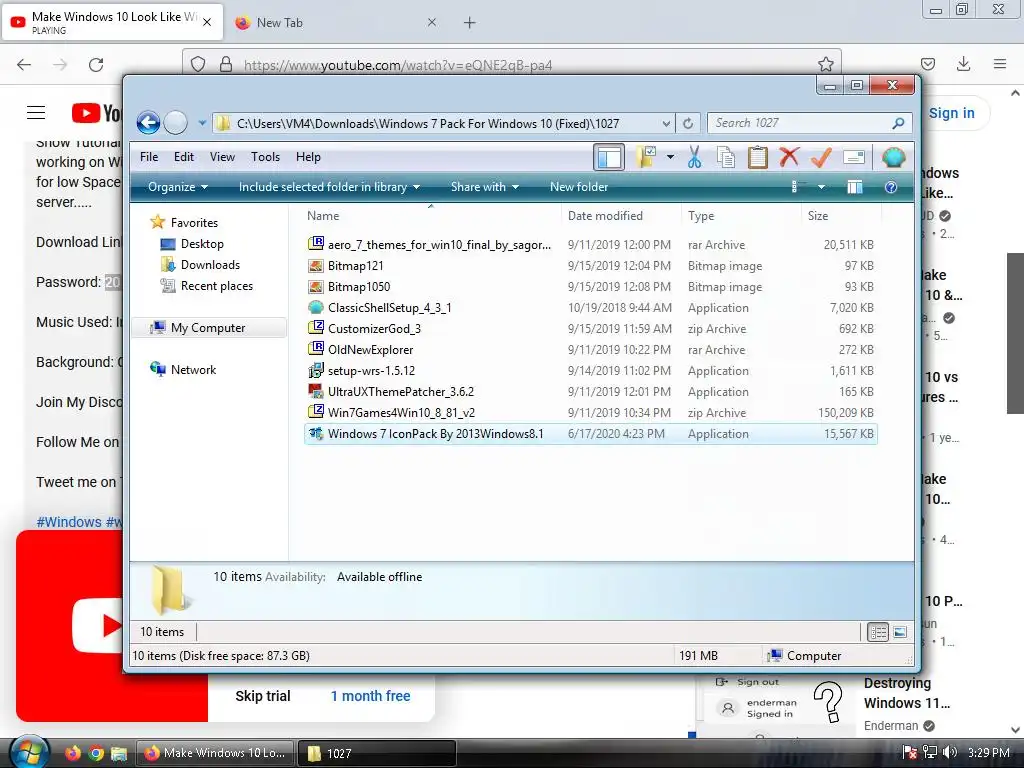Cut selection with the scissors icon
The width and height of the screenshot is (1024, 768).
(x=694, y=157)
